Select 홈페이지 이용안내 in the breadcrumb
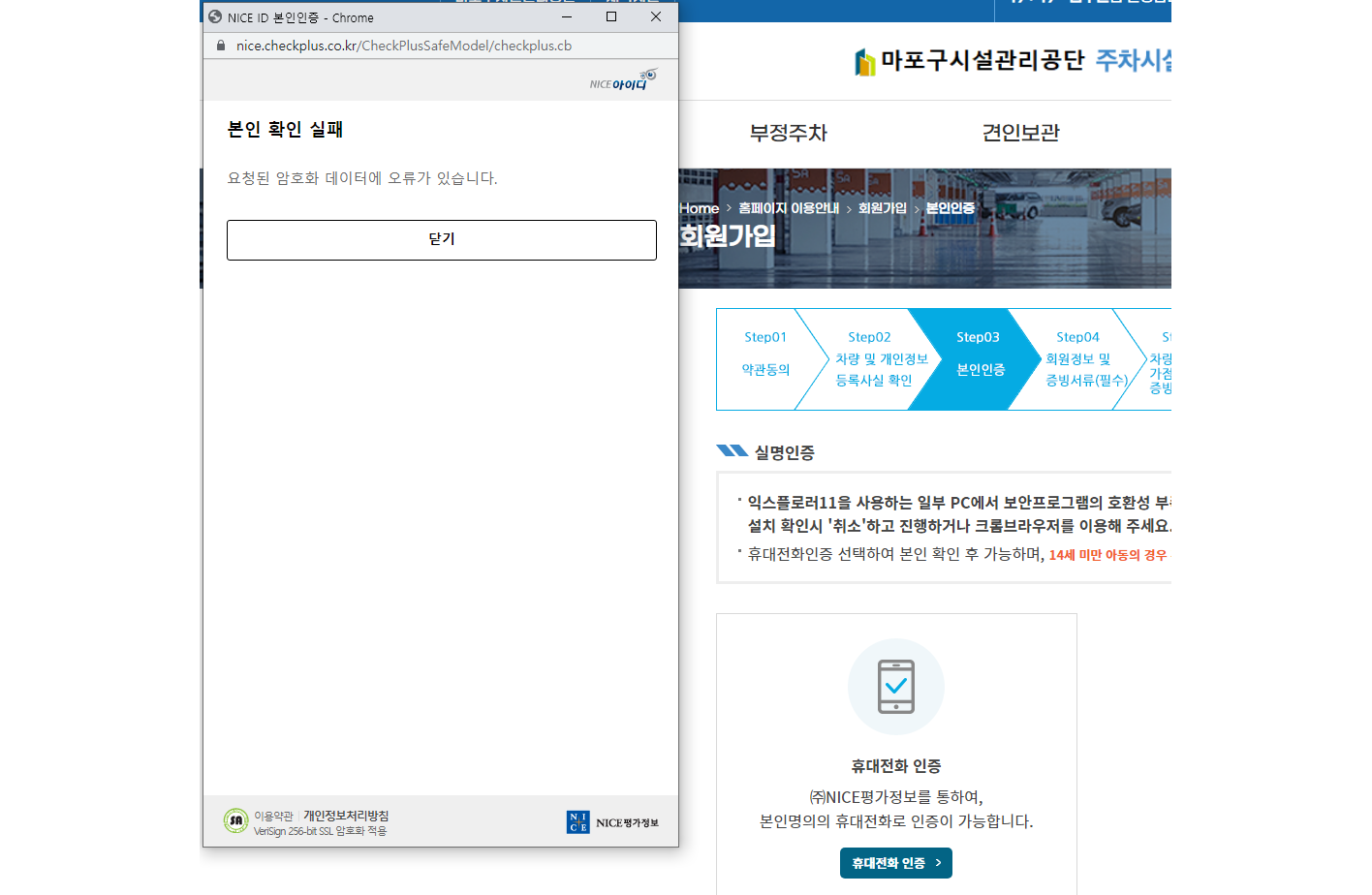This screenshot has width=1372, height=895. pos(788,208)
